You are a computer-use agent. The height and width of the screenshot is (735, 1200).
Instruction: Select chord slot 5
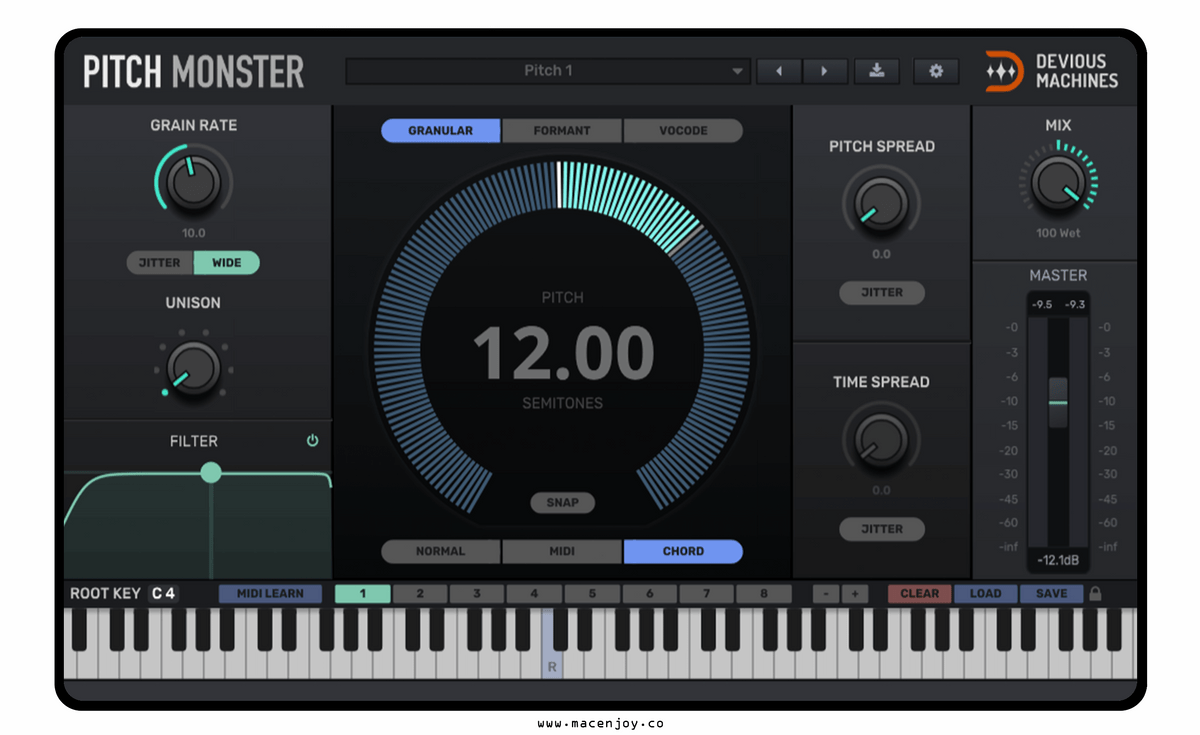point(591,593)
